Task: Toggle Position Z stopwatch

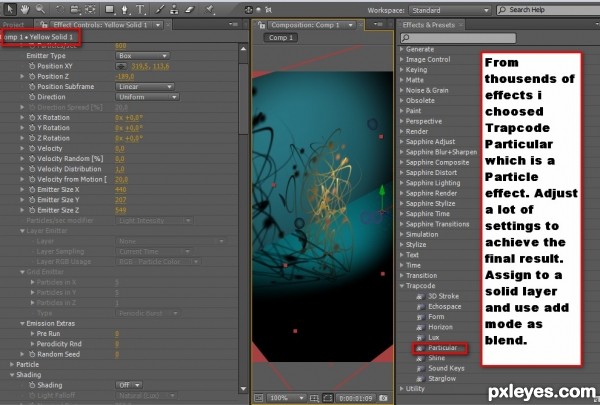Action: (x=32, y=77)
